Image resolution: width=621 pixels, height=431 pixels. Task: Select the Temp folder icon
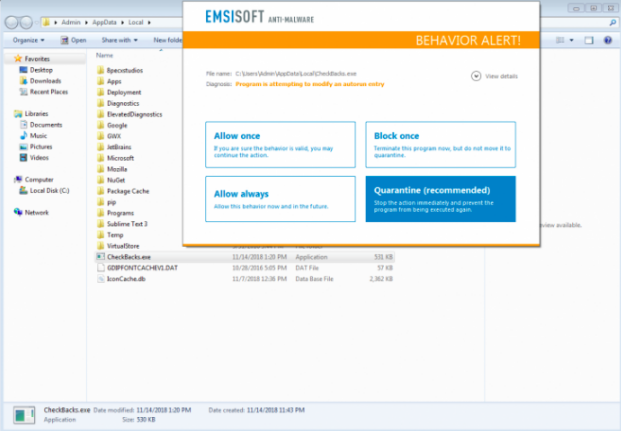tap(101, 235)
